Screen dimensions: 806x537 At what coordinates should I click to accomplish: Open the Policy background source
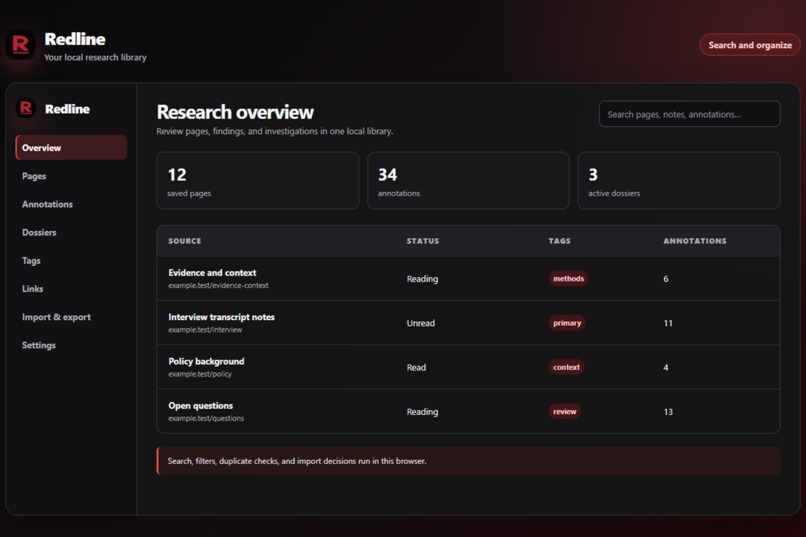pyautogui.click(x=206, y=361)
